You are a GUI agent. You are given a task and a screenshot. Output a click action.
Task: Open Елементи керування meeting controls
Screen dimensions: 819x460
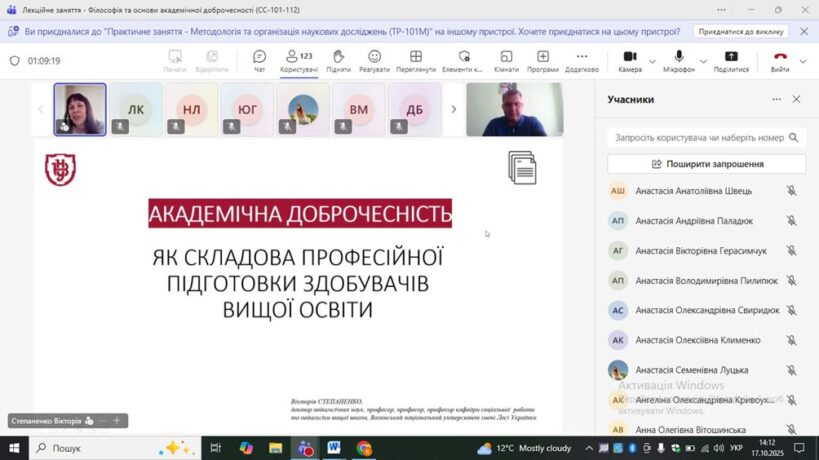pyautogui.click(x=463, y=60)
